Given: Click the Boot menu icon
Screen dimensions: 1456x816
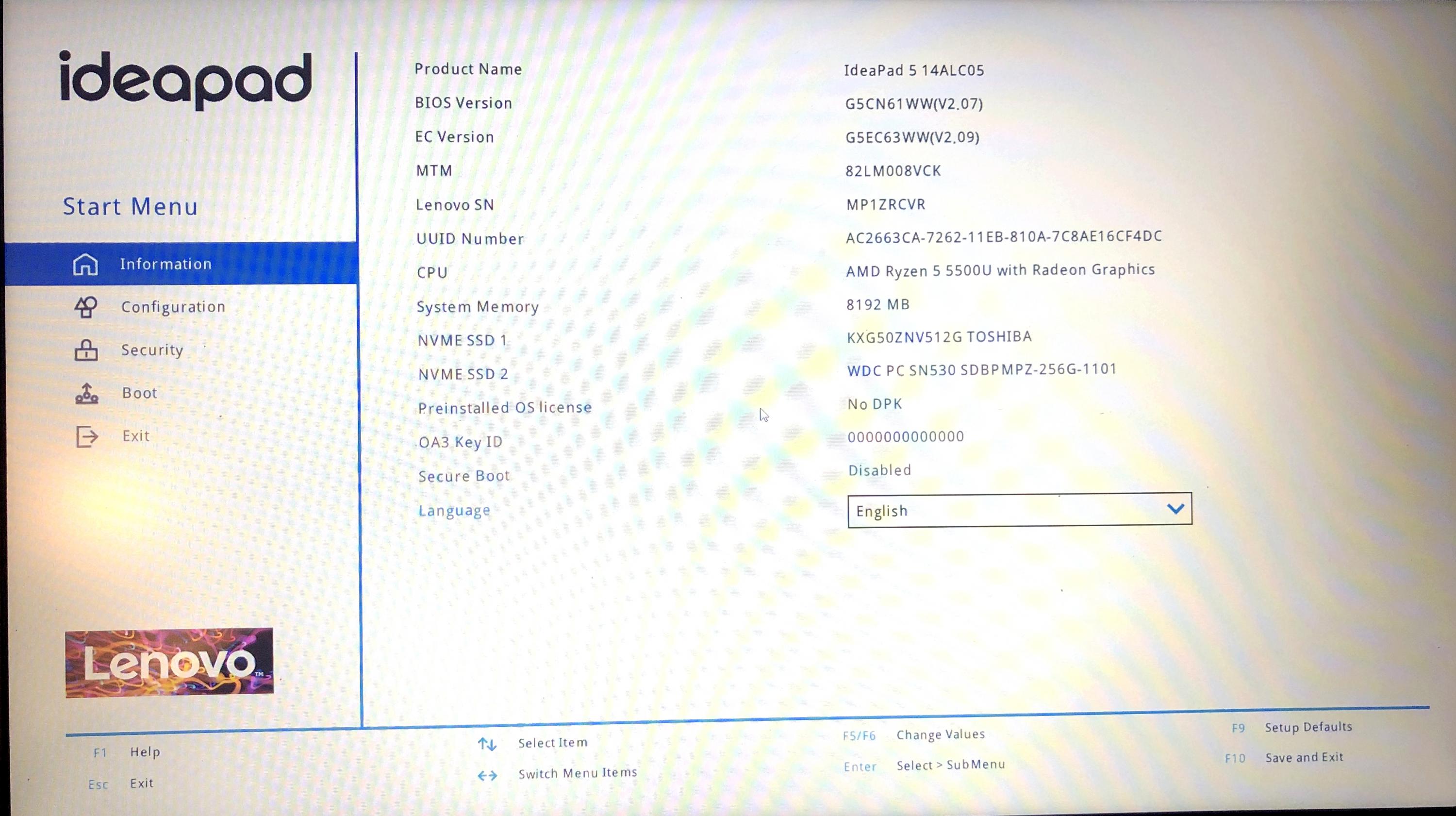Looking at the screenshot, I should pos(88,392).
